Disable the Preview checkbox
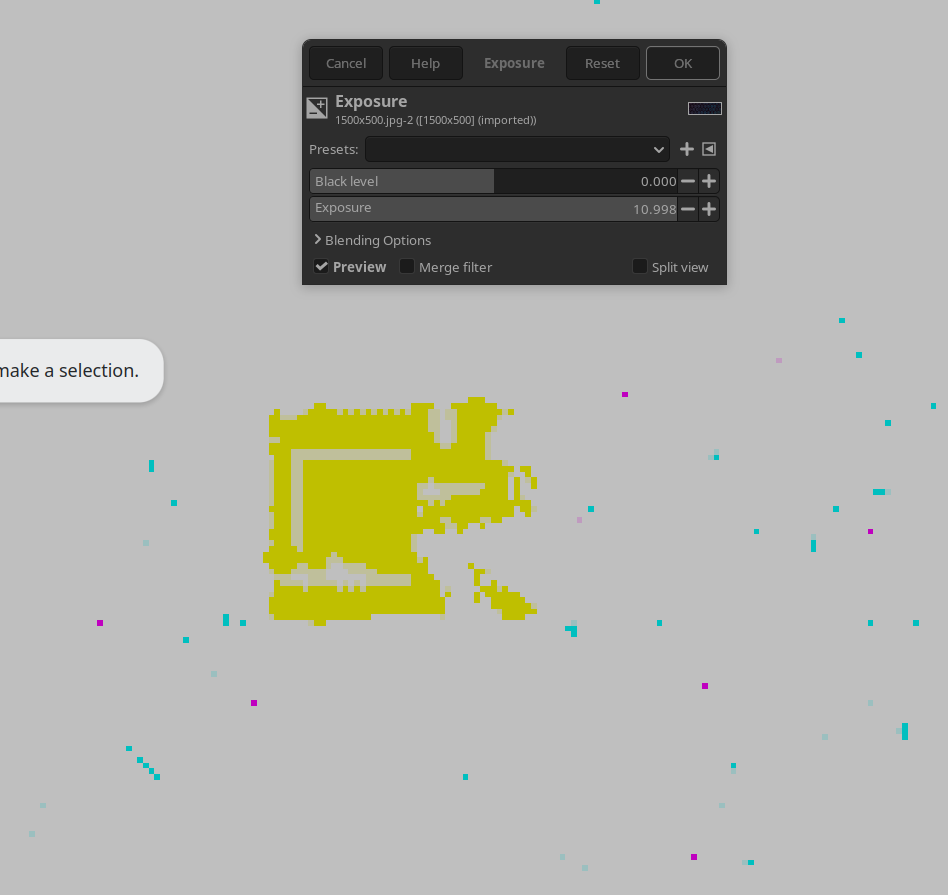948x895 pixels. coord(321,266)
